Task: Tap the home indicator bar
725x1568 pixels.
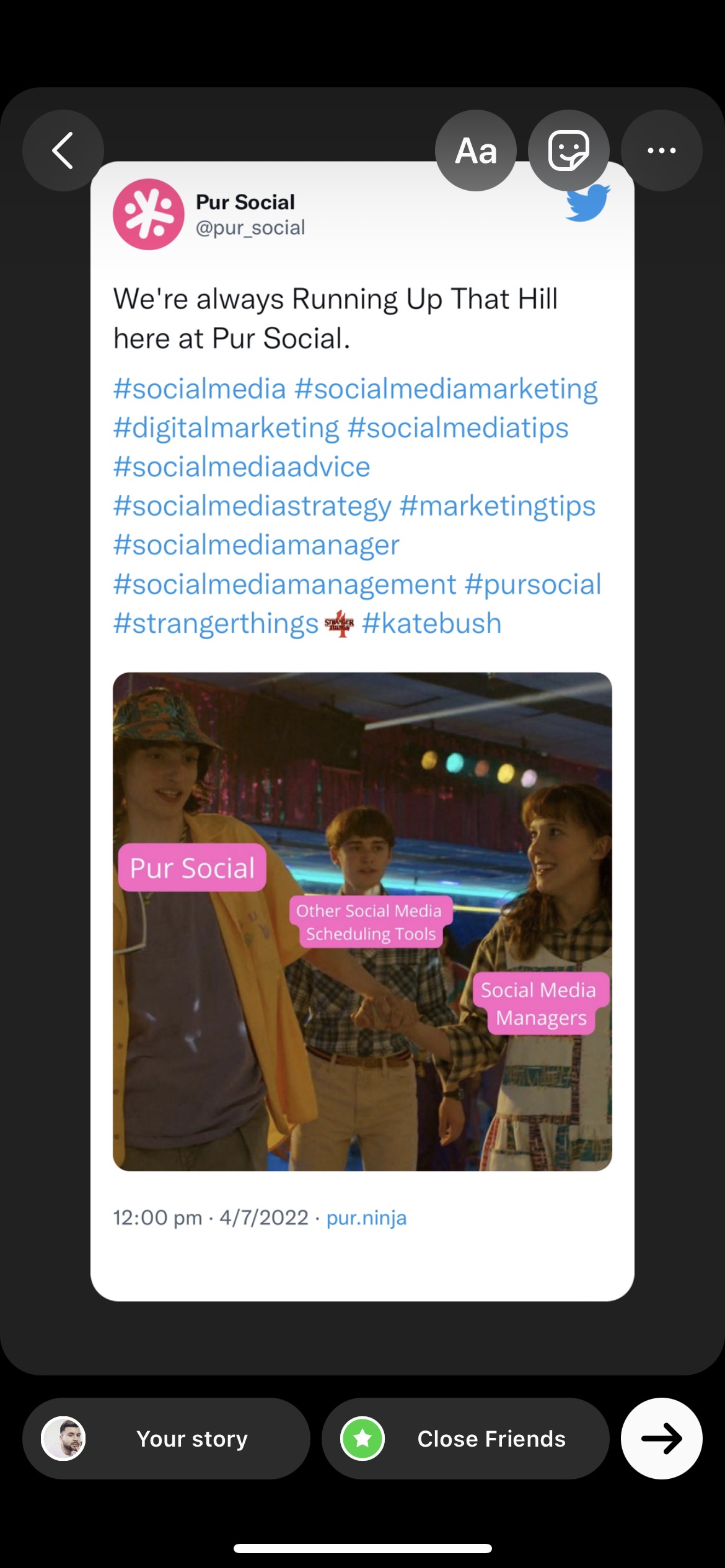Action: 362,1548
